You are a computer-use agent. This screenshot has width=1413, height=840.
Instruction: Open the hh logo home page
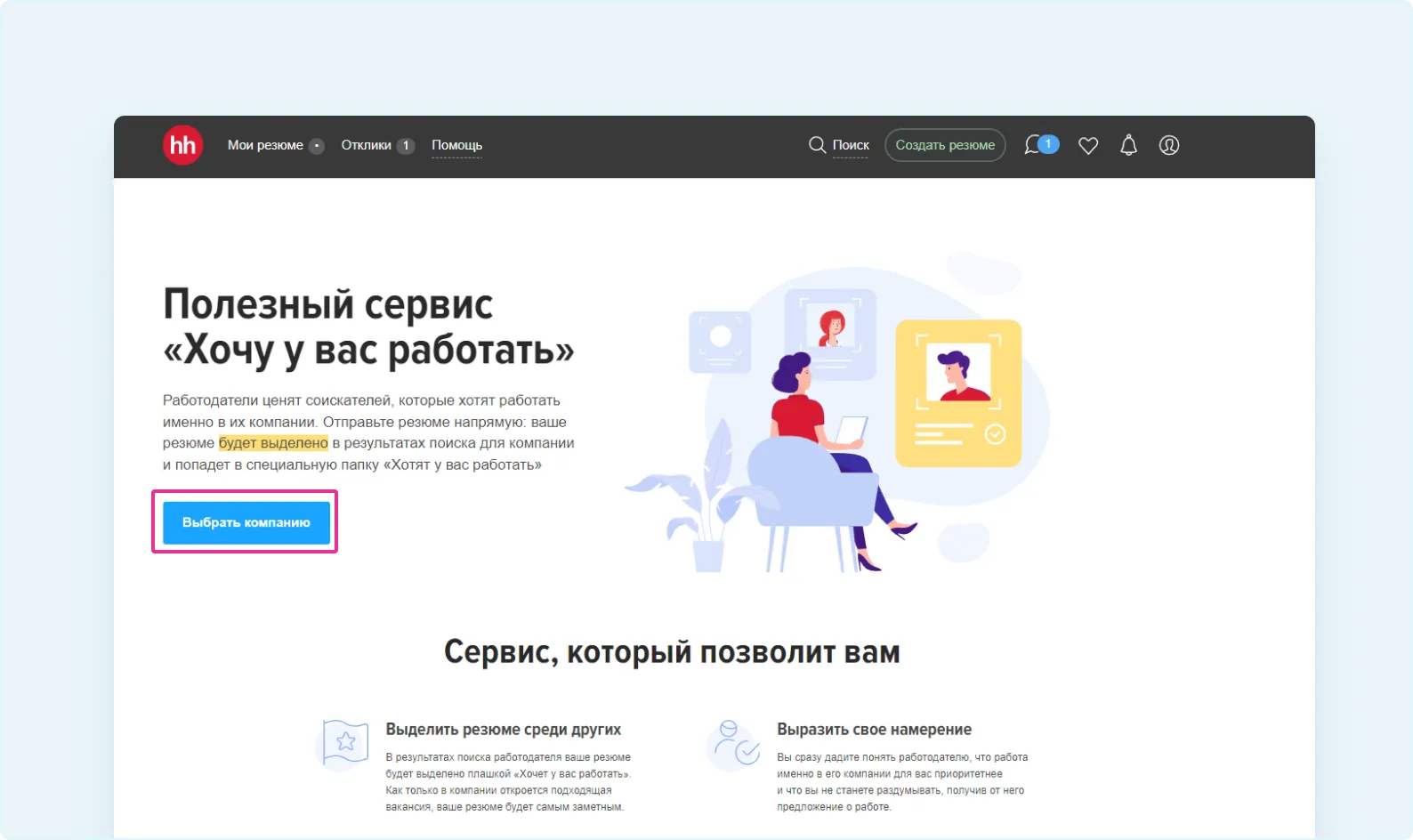[x=182, y=145]
